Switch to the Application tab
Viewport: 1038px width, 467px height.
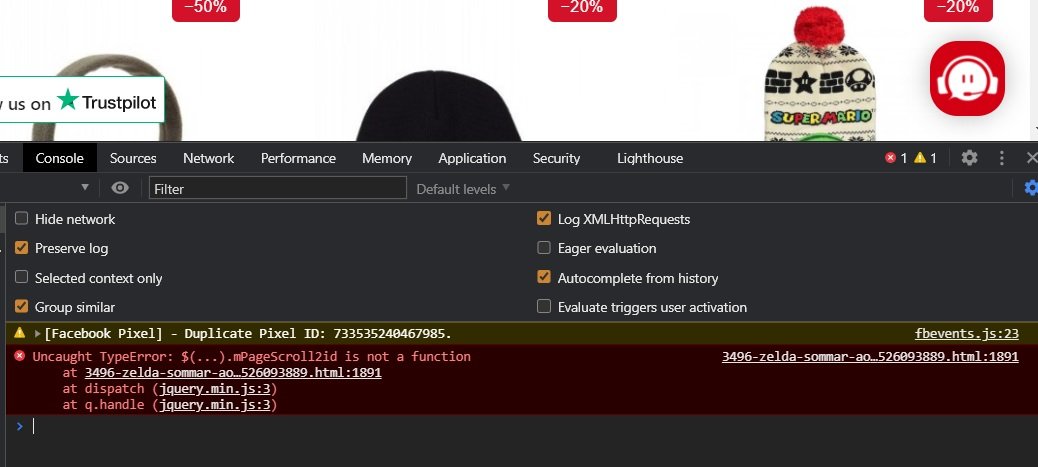[x=472, y=158]
